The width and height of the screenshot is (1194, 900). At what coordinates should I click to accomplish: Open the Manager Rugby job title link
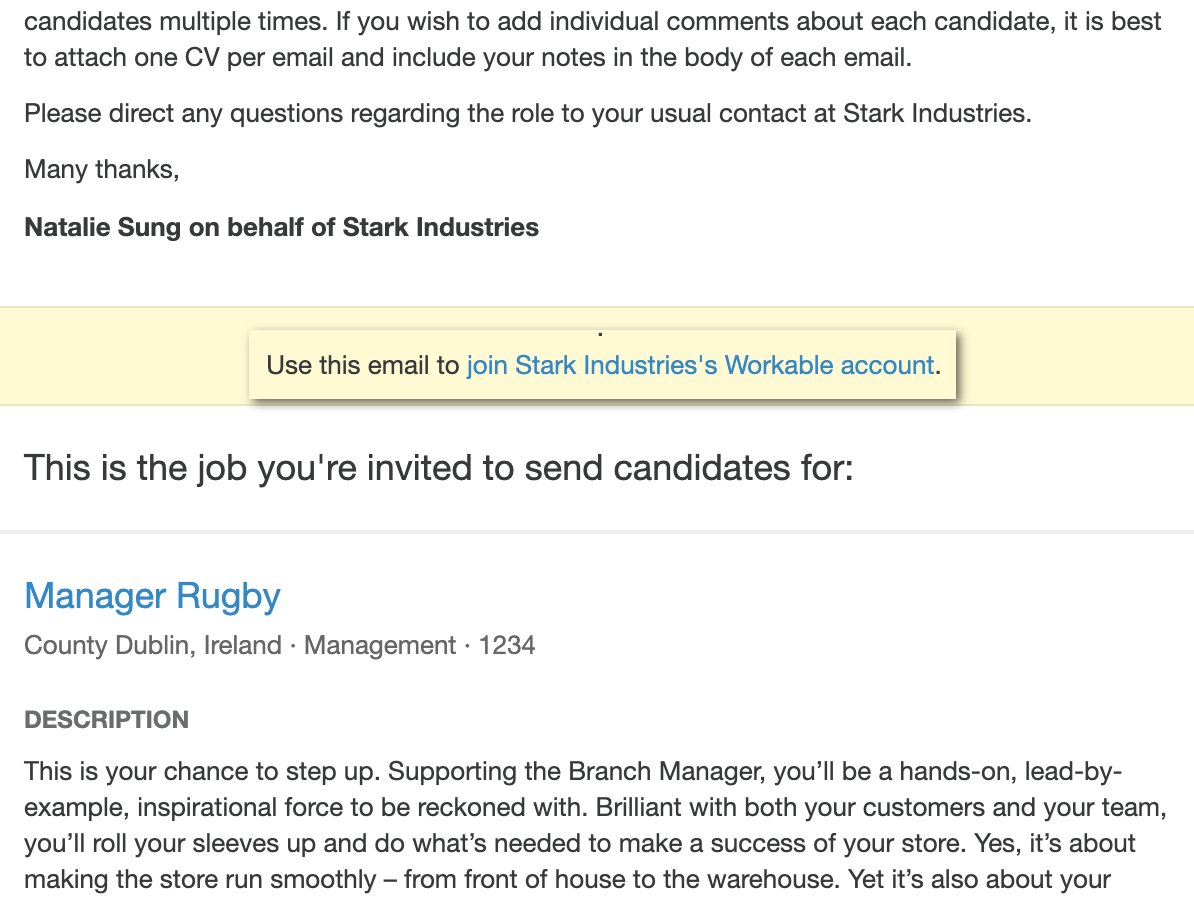pos(152,595)
